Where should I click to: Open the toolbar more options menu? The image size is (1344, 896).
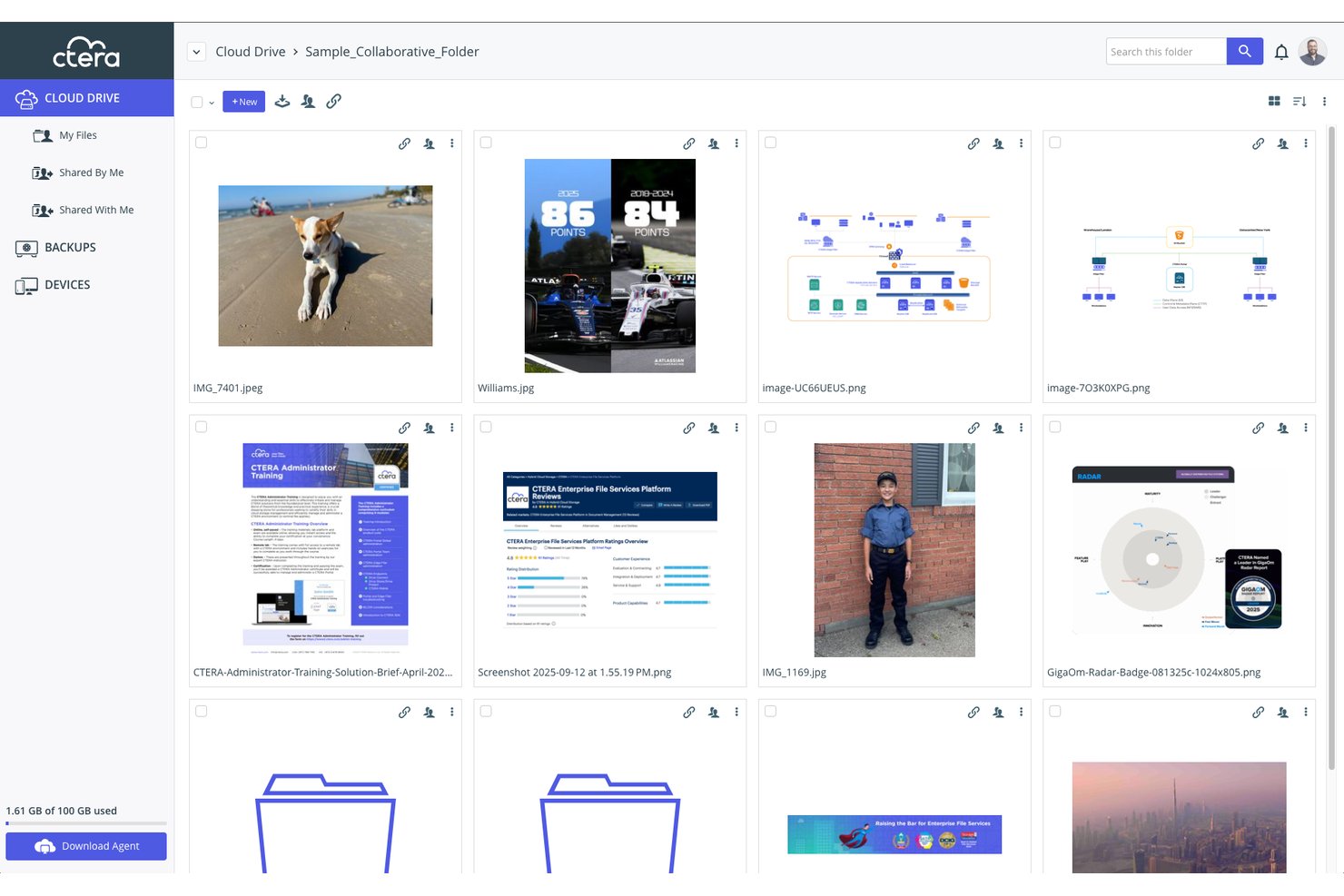1324,102
